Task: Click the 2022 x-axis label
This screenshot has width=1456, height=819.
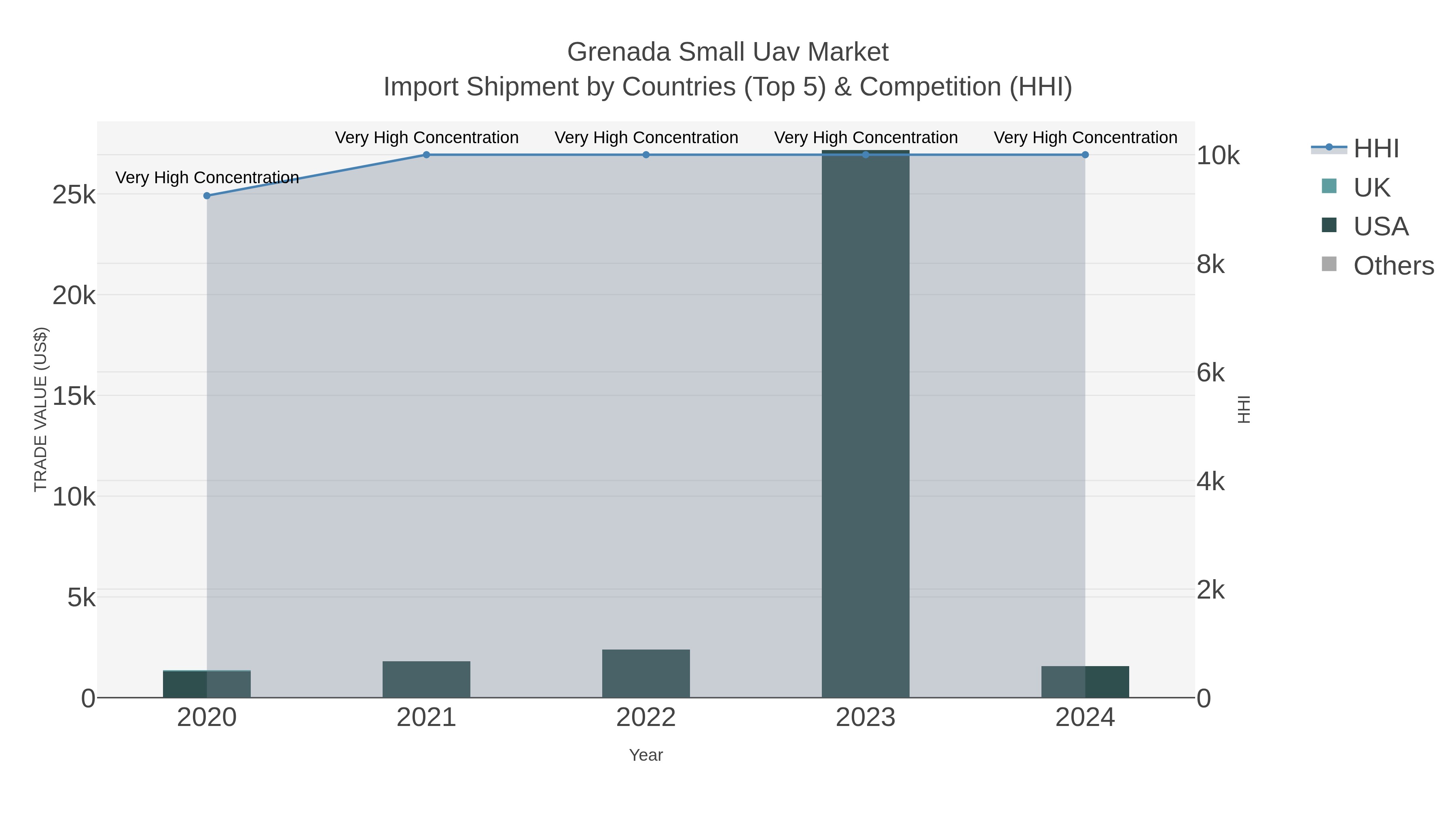Action: [x=646, y=718]
